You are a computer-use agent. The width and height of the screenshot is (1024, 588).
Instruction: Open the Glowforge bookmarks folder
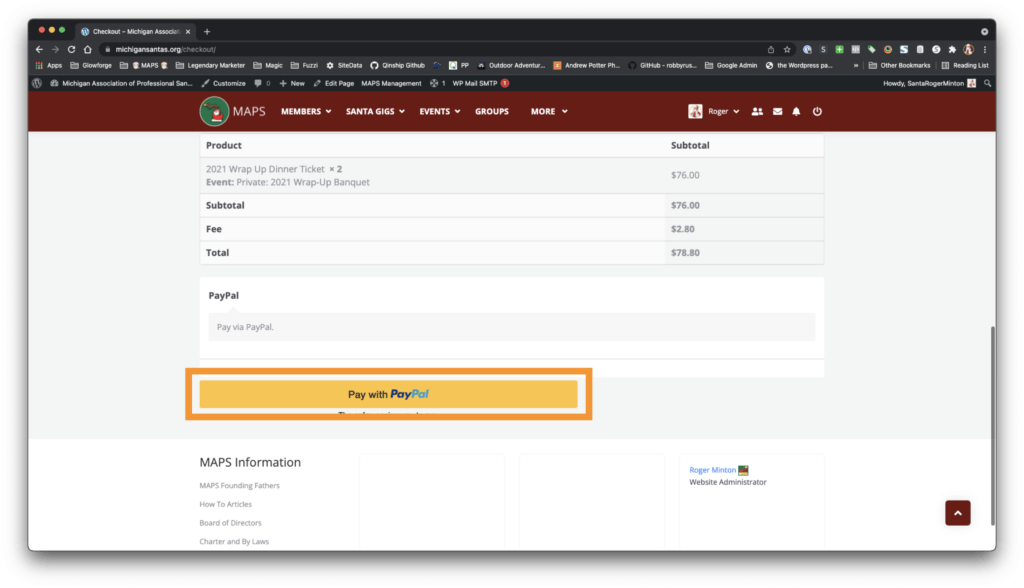tap(91, 65)
